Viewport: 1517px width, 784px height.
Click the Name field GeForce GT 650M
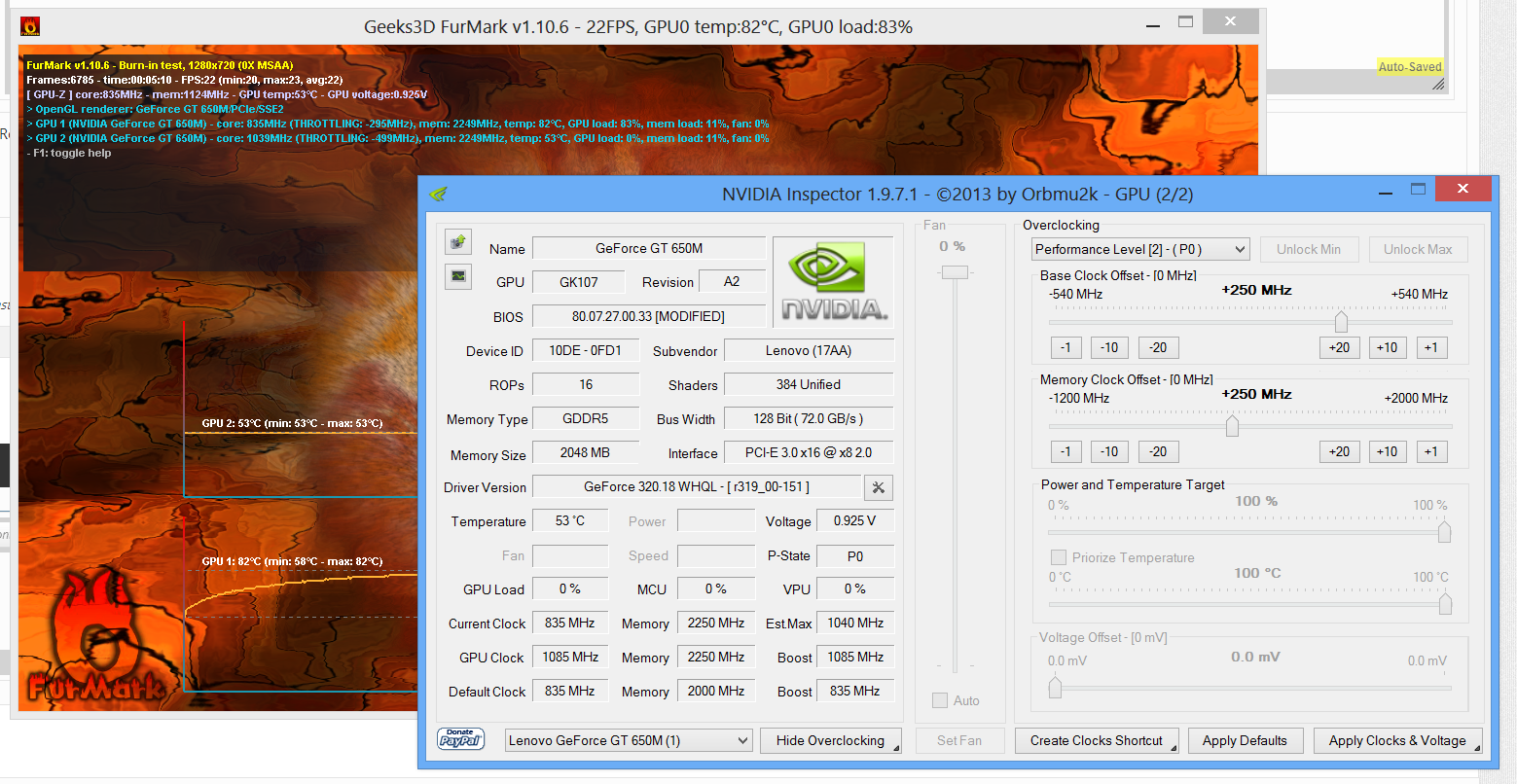649,248
